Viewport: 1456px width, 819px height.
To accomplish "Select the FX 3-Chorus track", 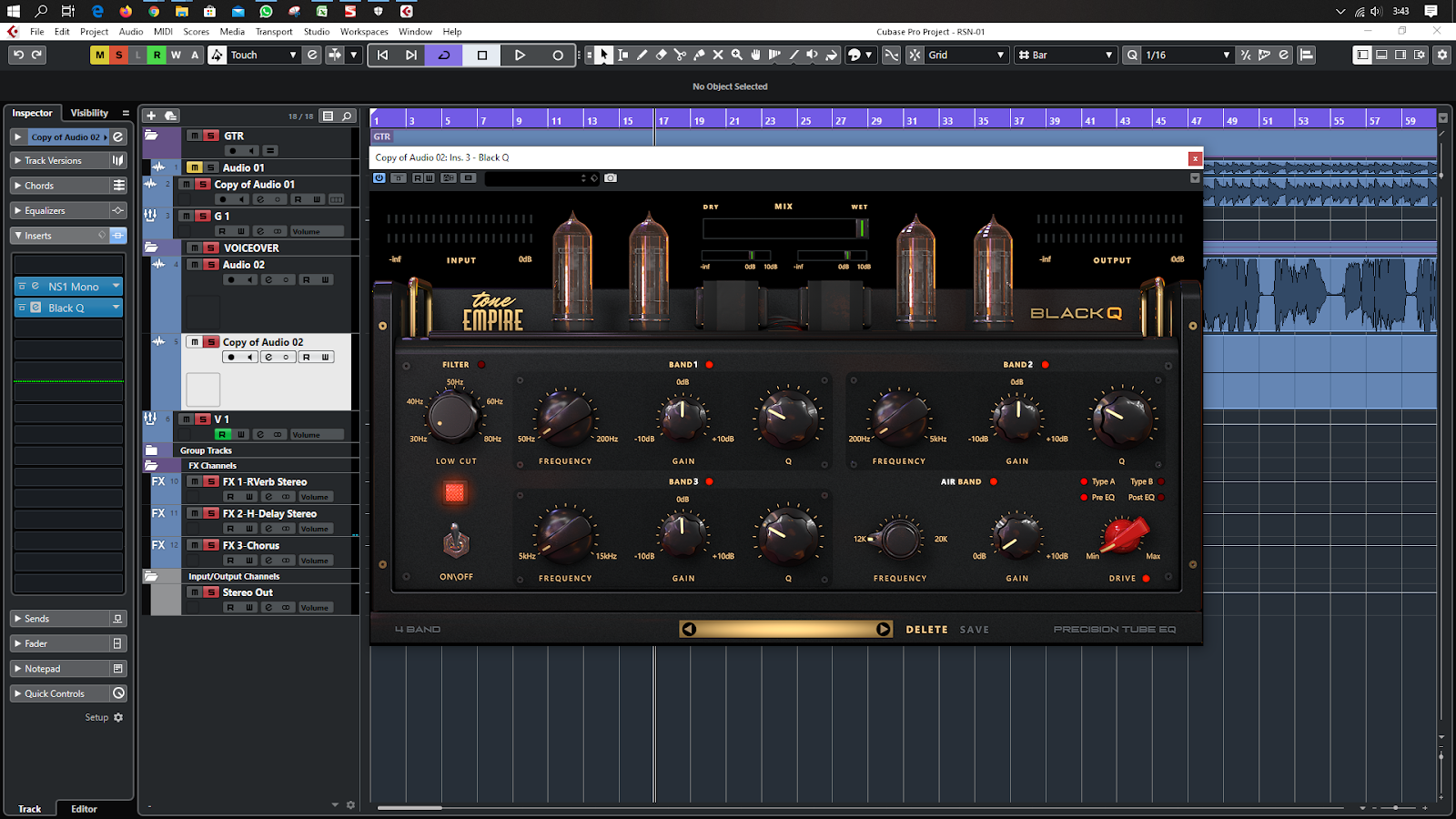I will pos(251,546).
